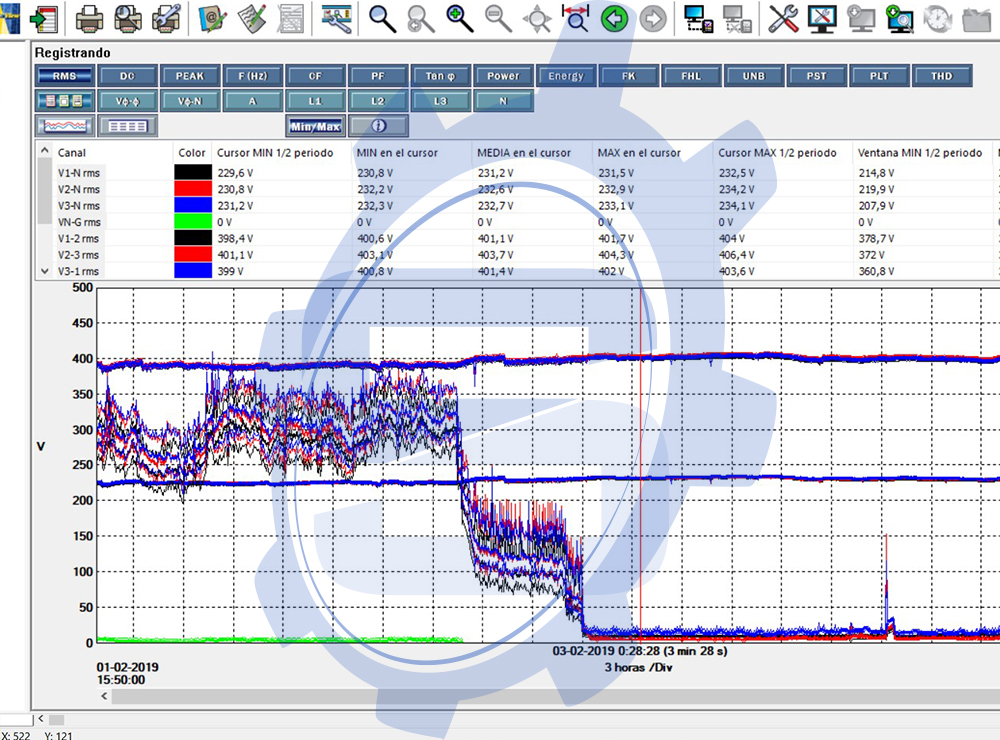Switch to the table grid view icon
This screenshot has height=740, width=1000.
[127, 126]
